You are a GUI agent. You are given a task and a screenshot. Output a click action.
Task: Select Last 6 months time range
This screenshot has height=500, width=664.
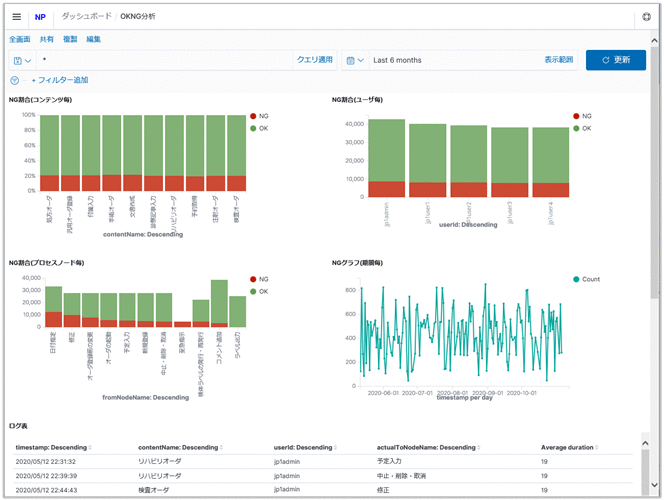397,60
